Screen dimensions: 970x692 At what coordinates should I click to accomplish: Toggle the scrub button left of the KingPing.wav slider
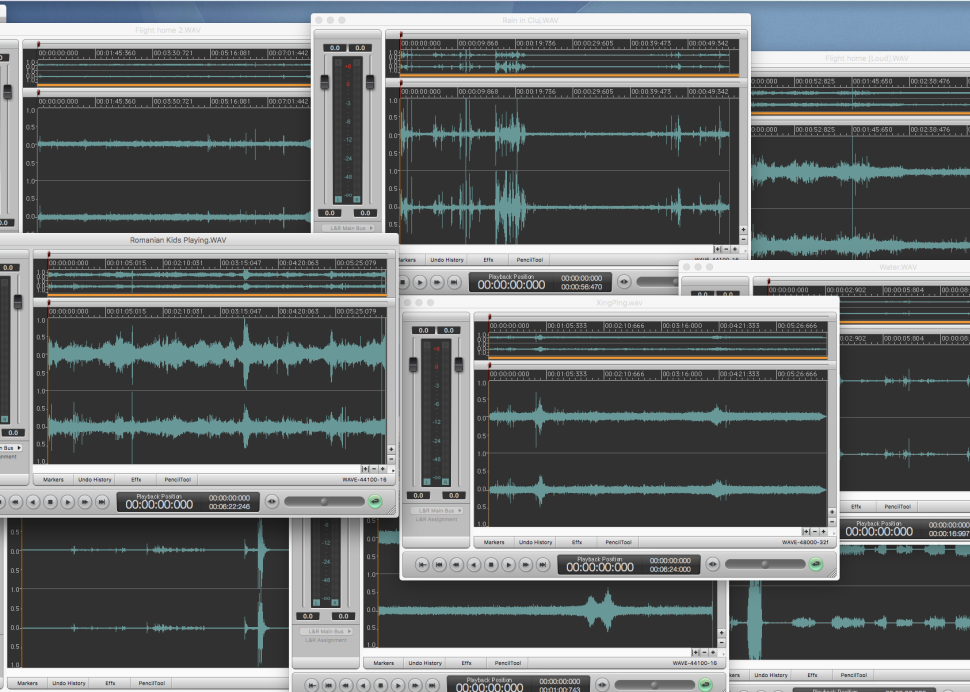(x=711, y=565)
